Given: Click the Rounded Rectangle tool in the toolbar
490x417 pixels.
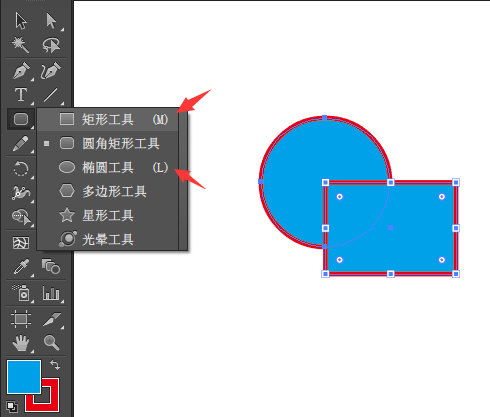Looking at the screenshot, I should pyautogui.click(x=21, y=119).
